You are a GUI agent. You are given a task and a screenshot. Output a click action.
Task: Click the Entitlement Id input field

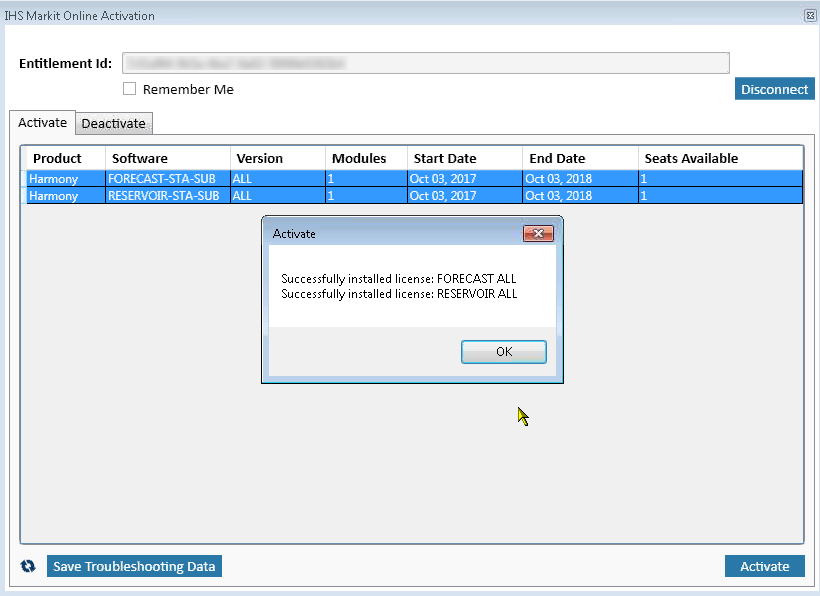coord(426,63)
